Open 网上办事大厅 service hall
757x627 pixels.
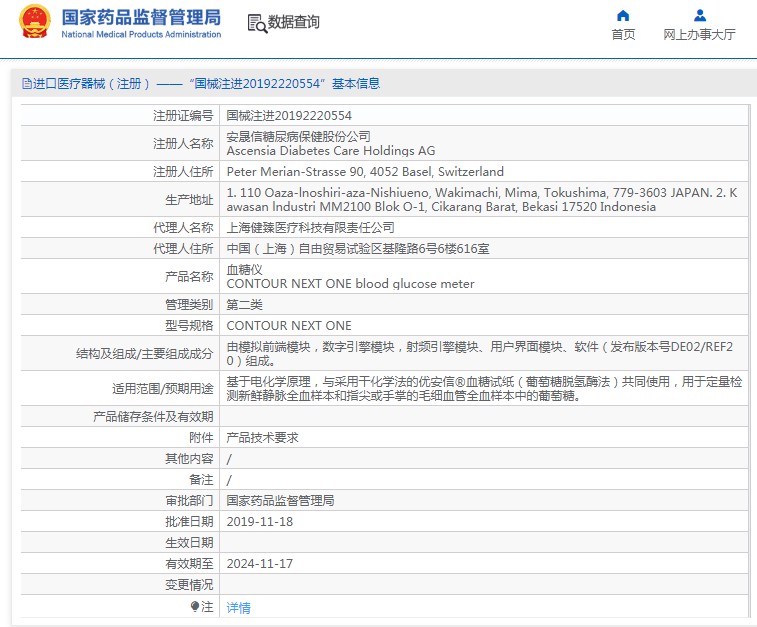tap(700, 35)
